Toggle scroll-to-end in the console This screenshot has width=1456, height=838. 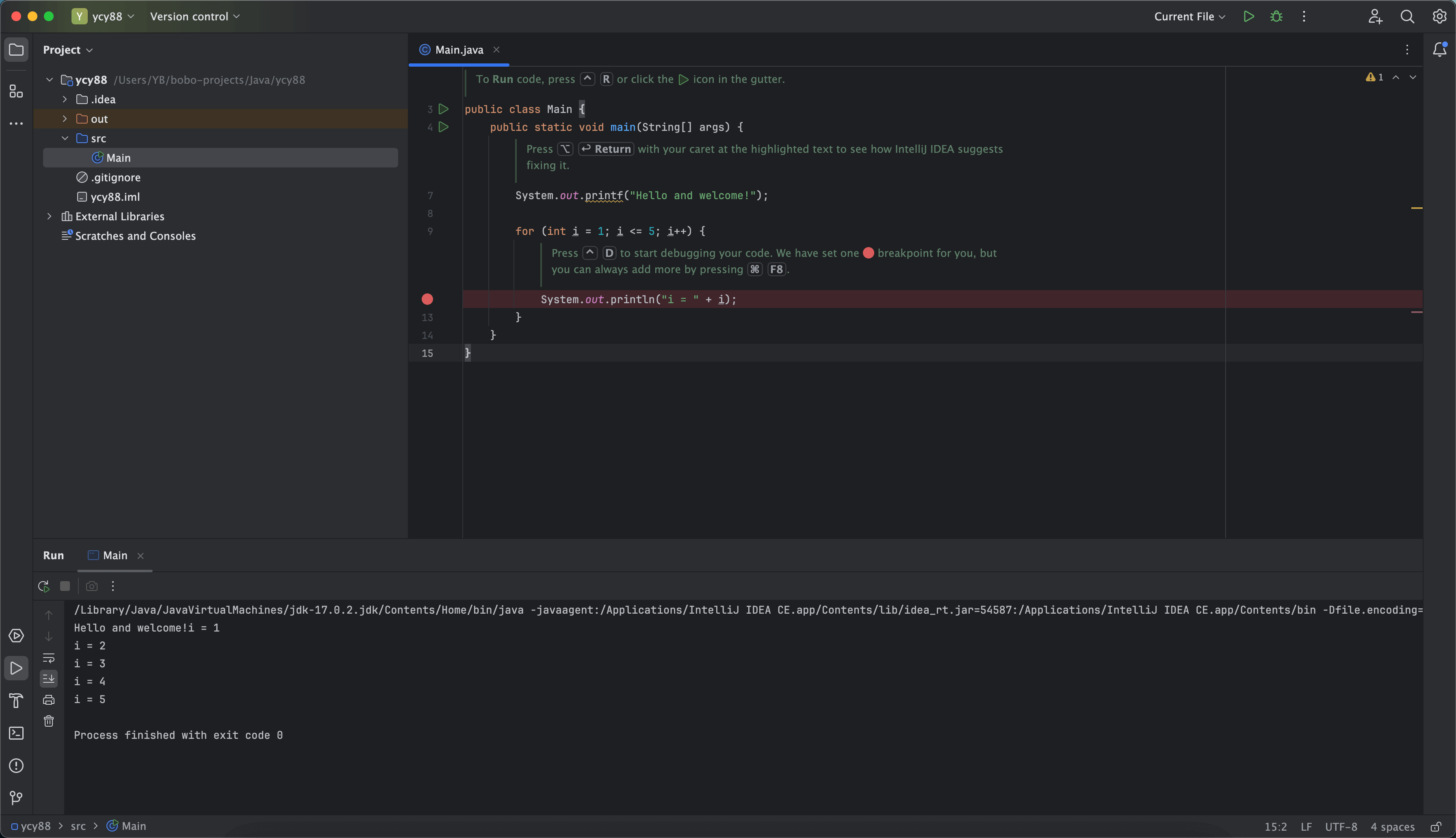coord(49,679)
